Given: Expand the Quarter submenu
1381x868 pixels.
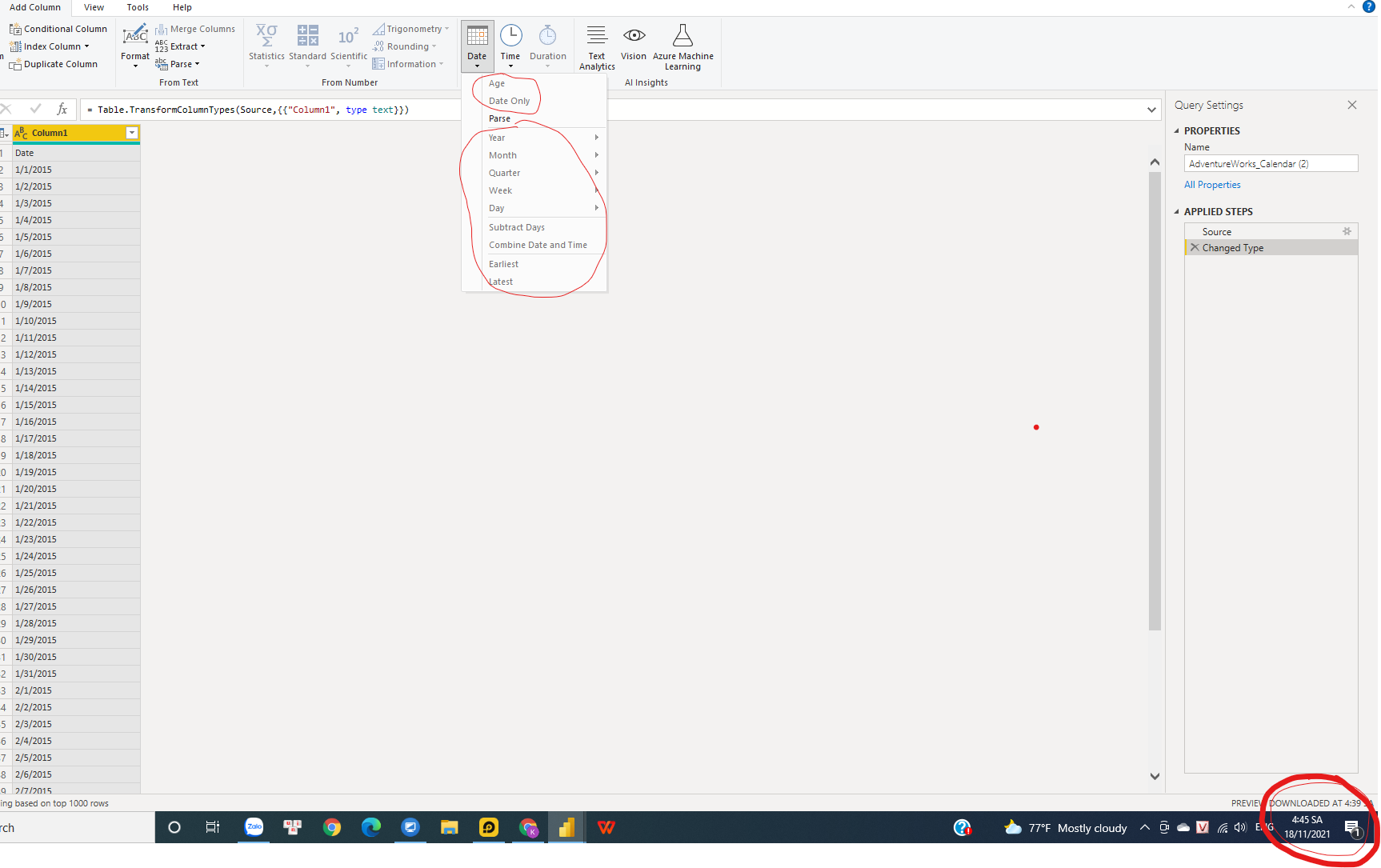Looking at the screenshot, I should click(x=534, y=173).
